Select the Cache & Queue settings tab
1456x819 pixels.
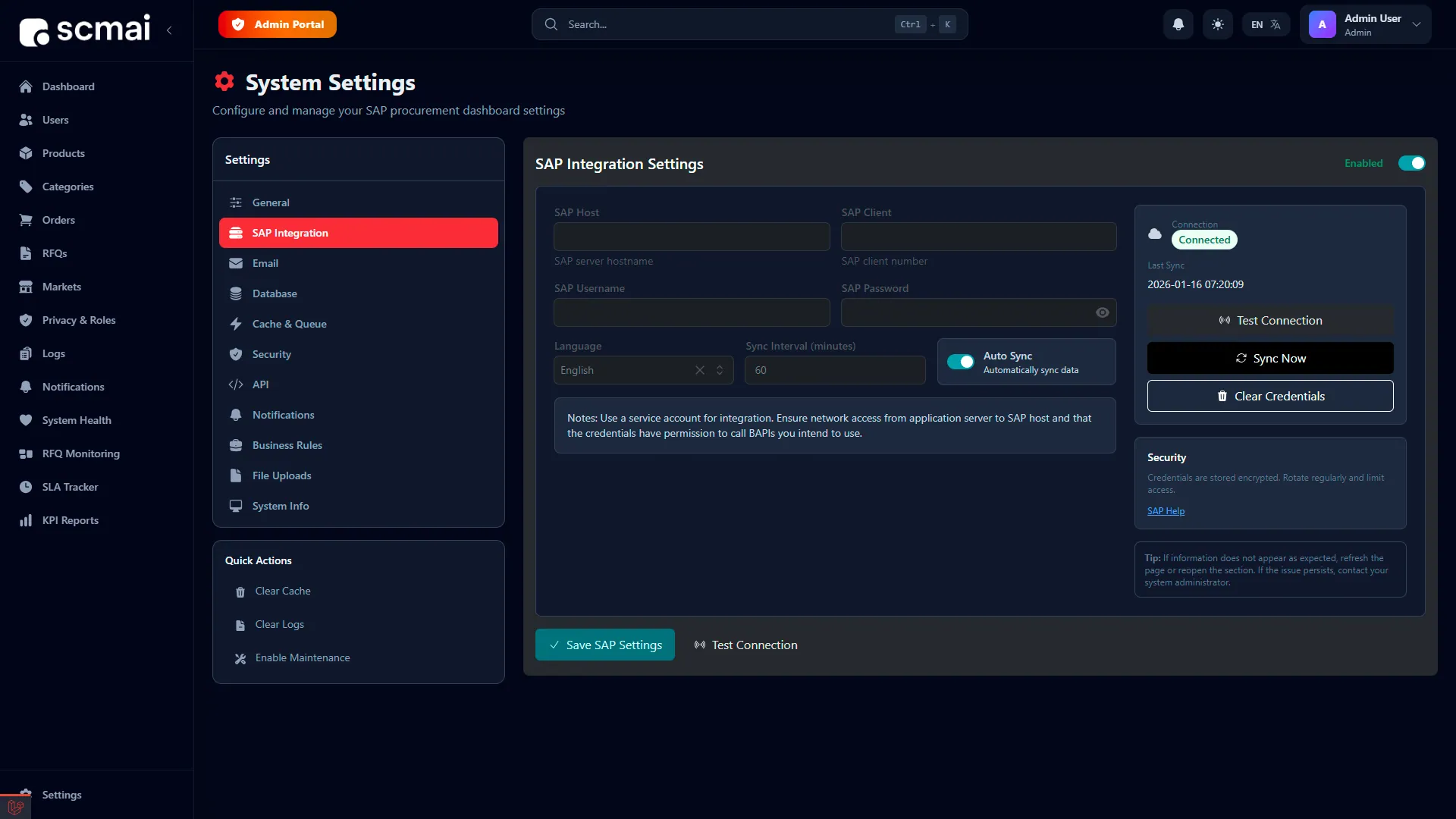pyautogui.click(x=358, y=324)
